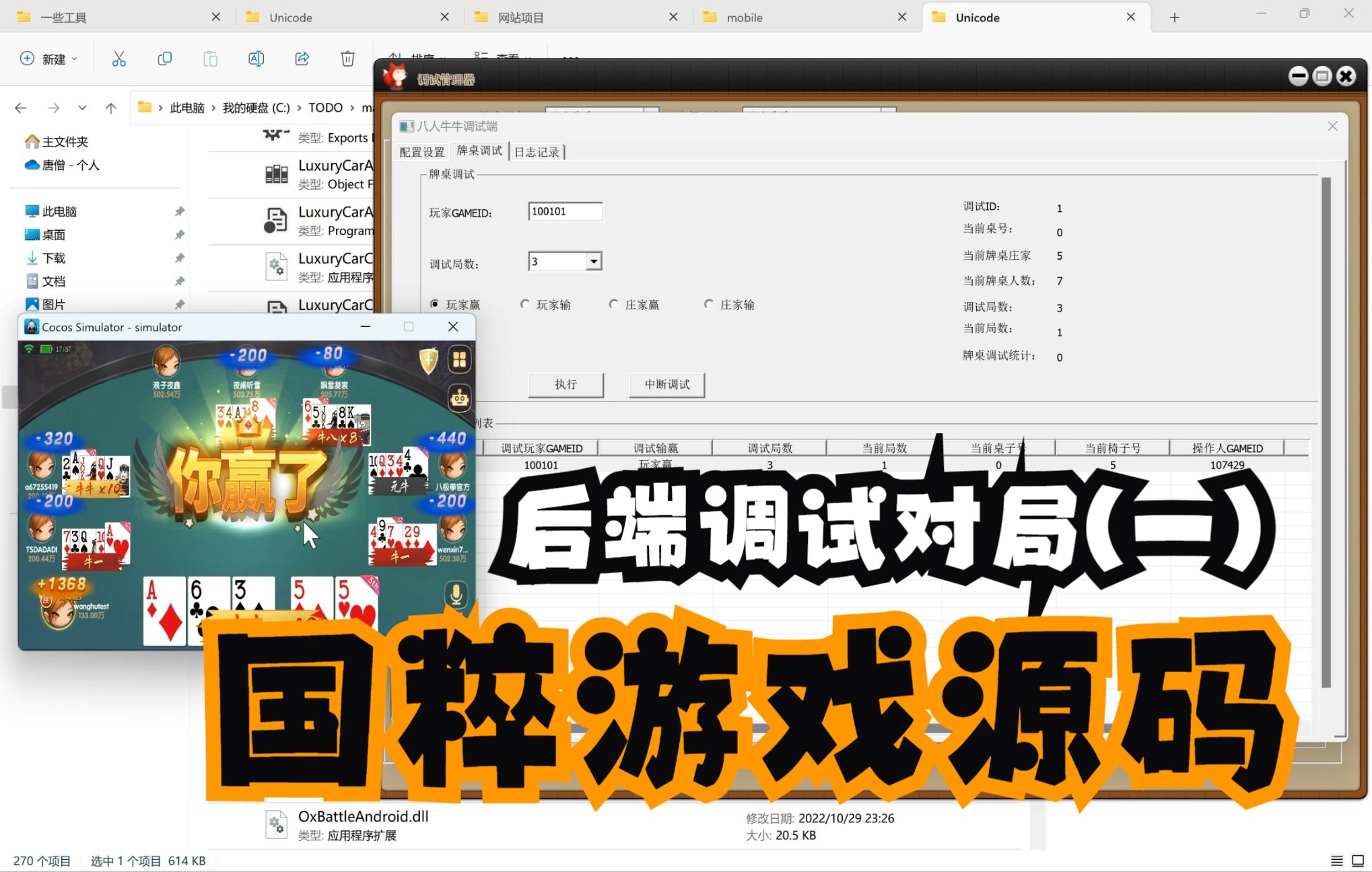Go forward with Explorer forward arrow
The height and width of the screenshot is (872, 1372).
[x=54, y=108]
